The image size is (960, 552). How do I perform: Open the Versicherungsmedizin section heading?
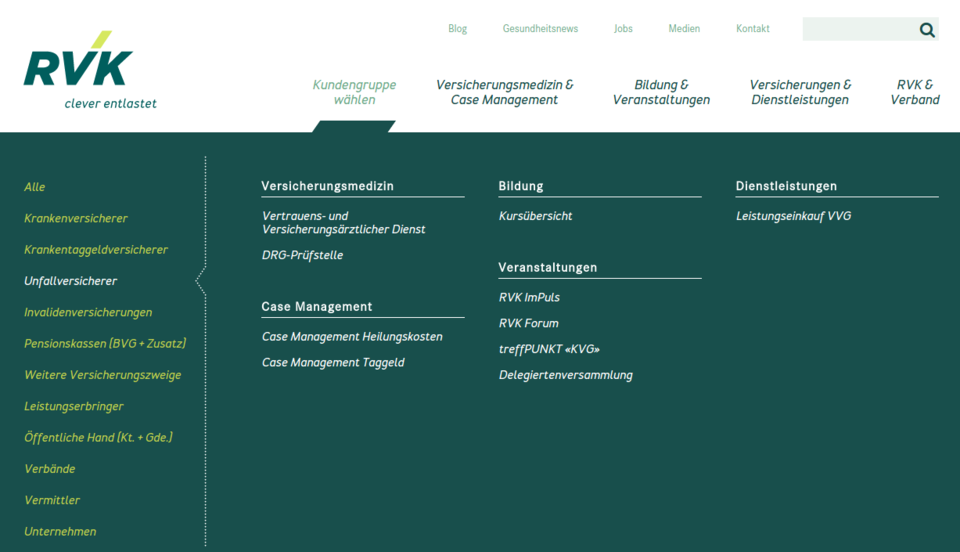coord(328,186)
